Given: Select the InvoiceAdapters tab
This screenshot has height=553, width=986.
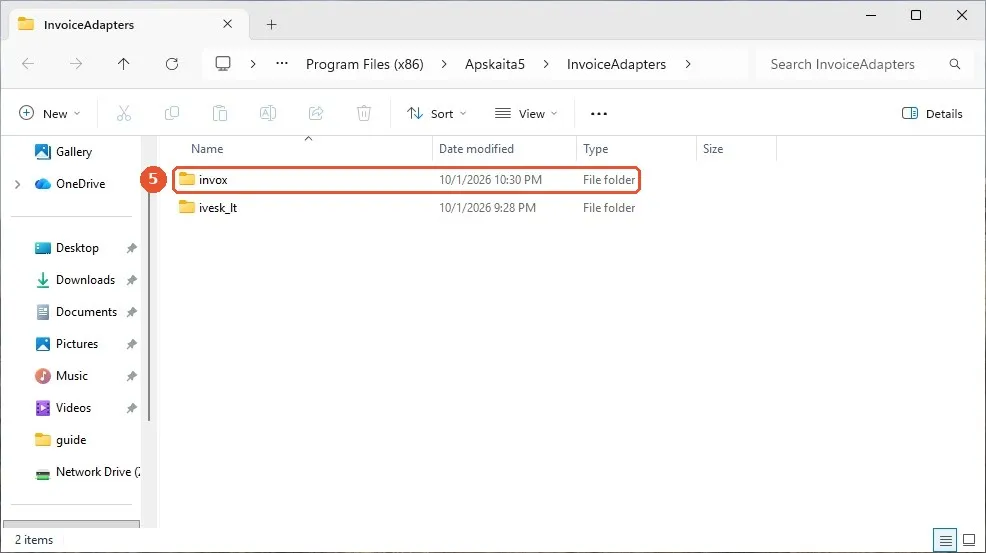Looking at the screenshot, I should click(117, 25).
